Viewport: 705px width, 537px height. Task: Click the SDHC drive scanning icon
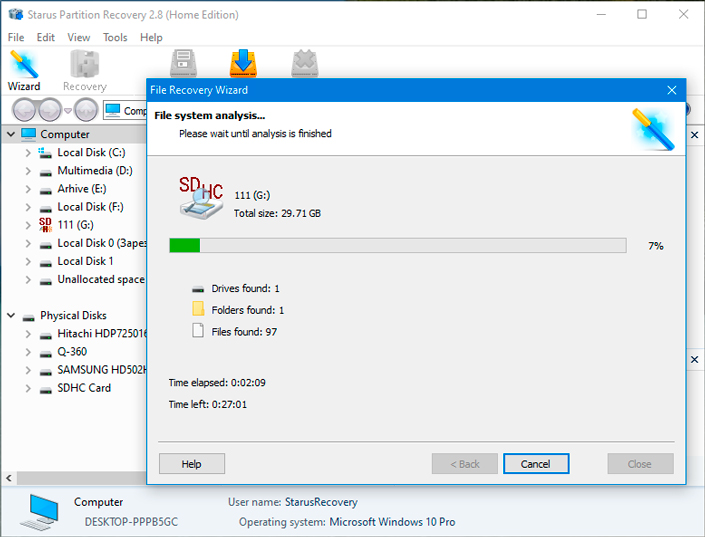tap(201, 198)
